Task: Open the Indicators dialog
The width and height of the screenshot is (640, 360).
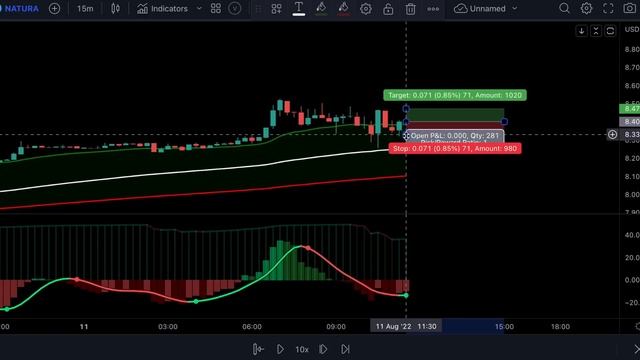Action: [162, 9]
